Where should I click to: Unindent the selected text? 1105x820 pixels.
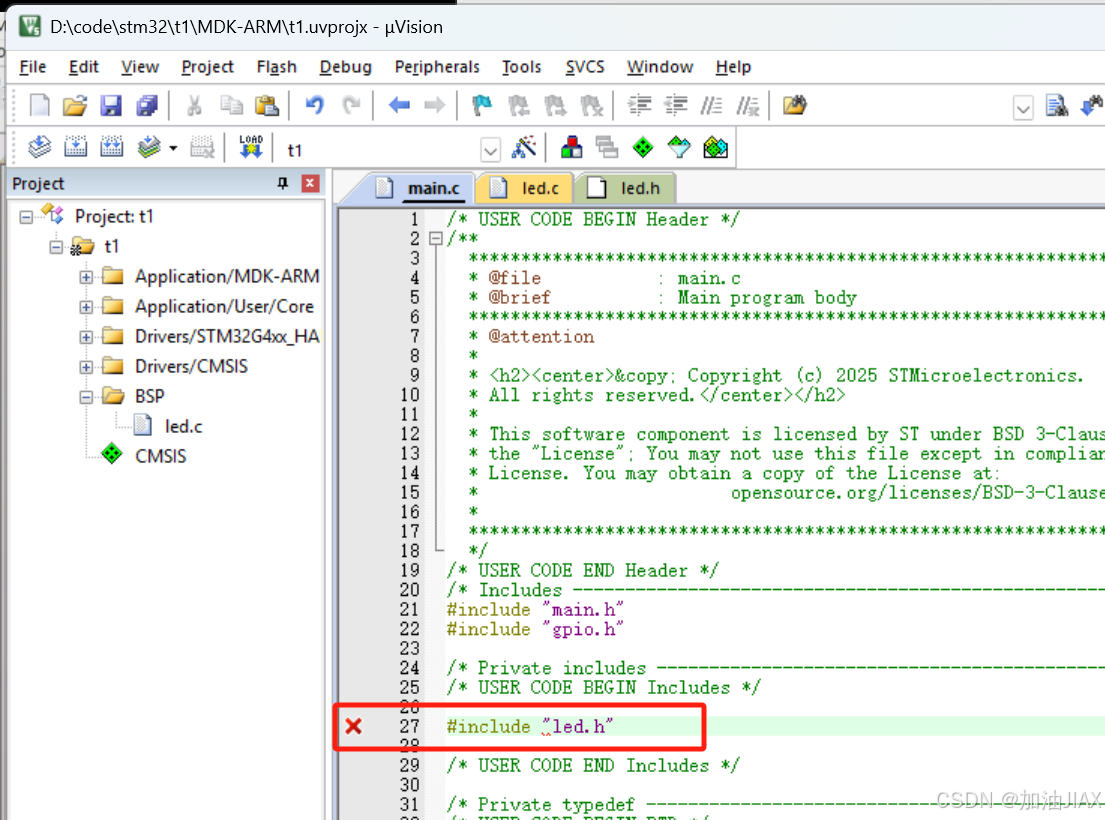[676, 106]
